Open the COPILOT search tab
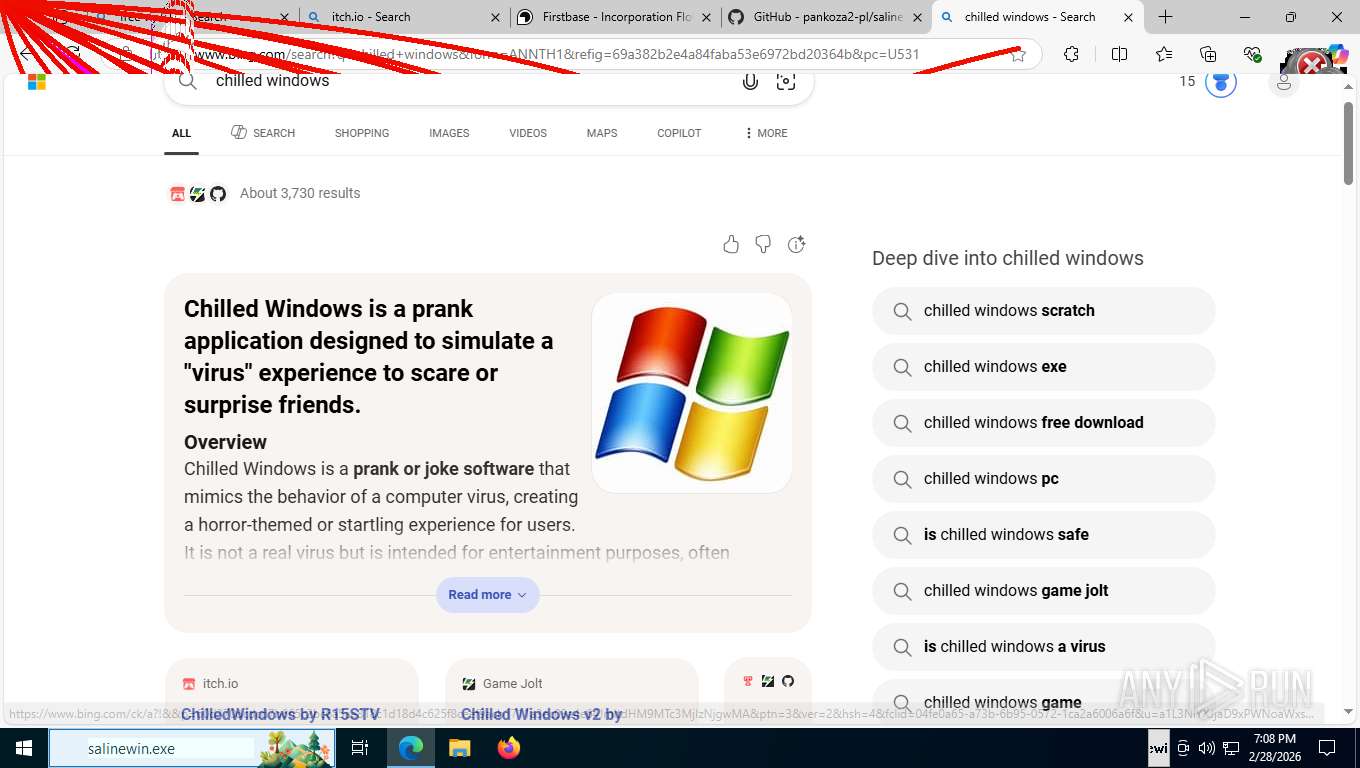Viewport: 1360px width, 768px height. (679, 133)
